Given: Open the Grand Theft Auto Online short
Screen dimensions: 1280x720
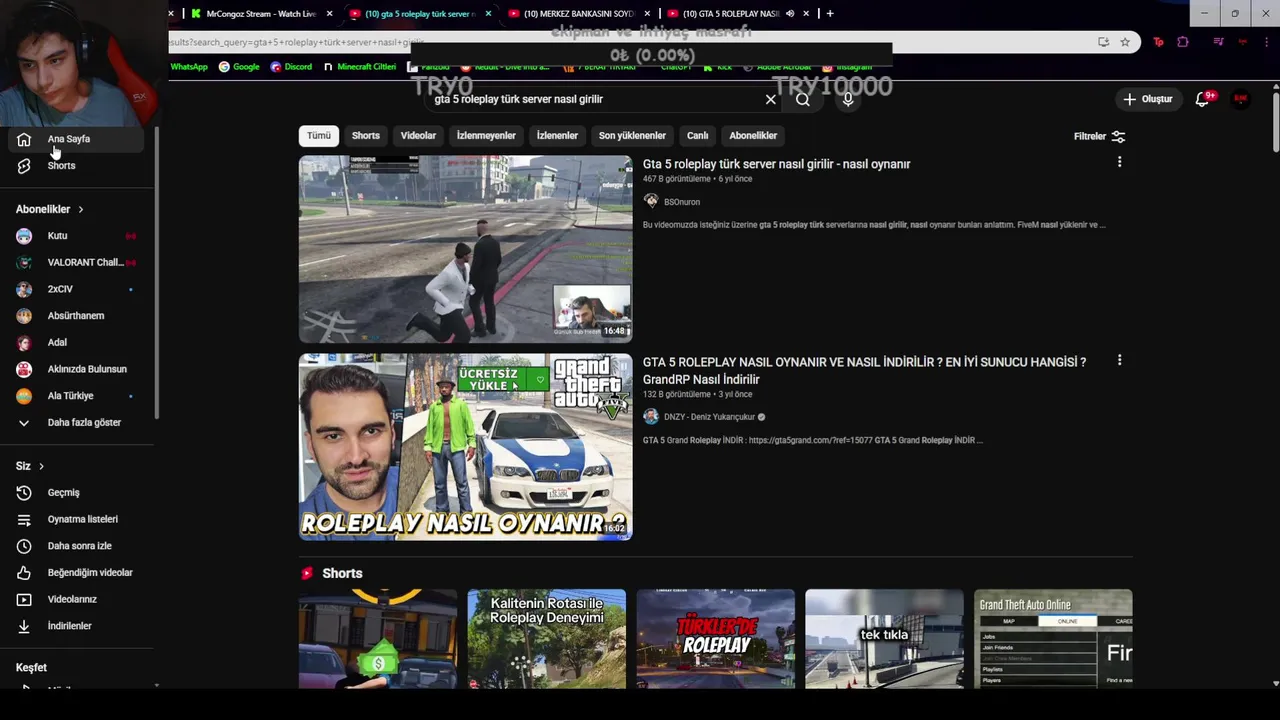Looking at the screenshot, I should [x=1053, y=639].
